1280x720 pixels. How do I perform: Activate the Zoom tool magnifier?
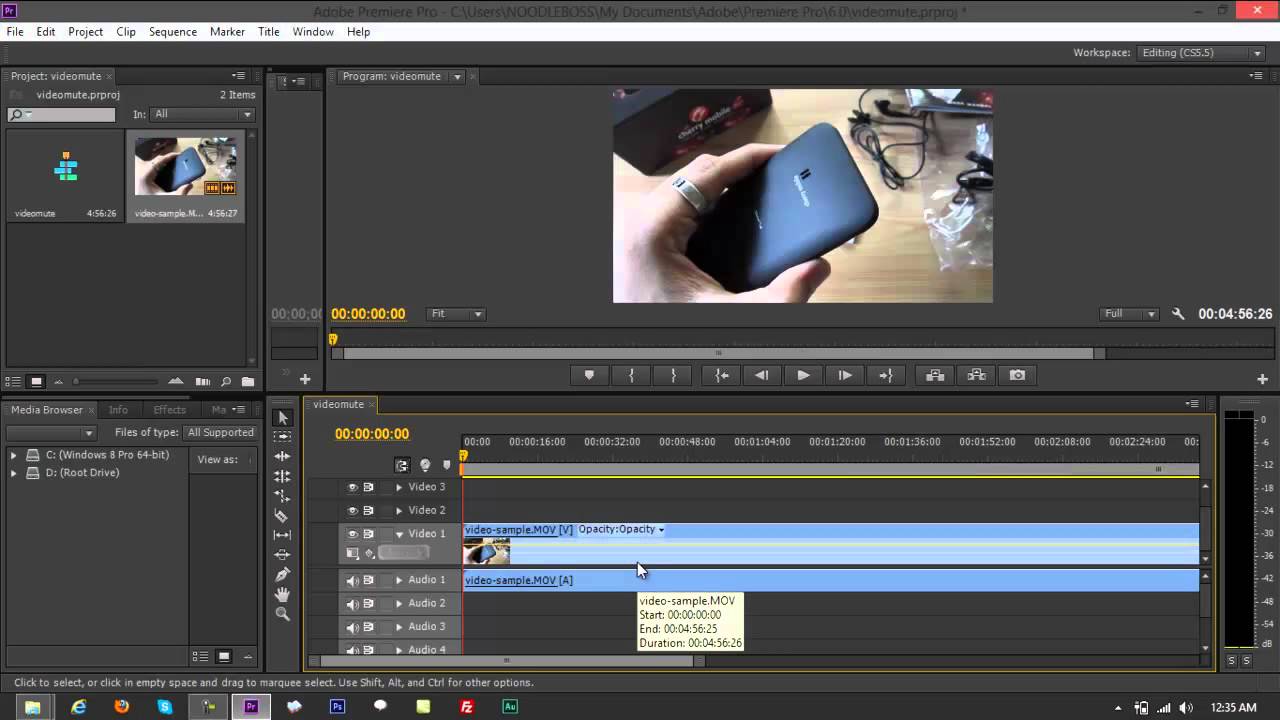pos(282,614)
